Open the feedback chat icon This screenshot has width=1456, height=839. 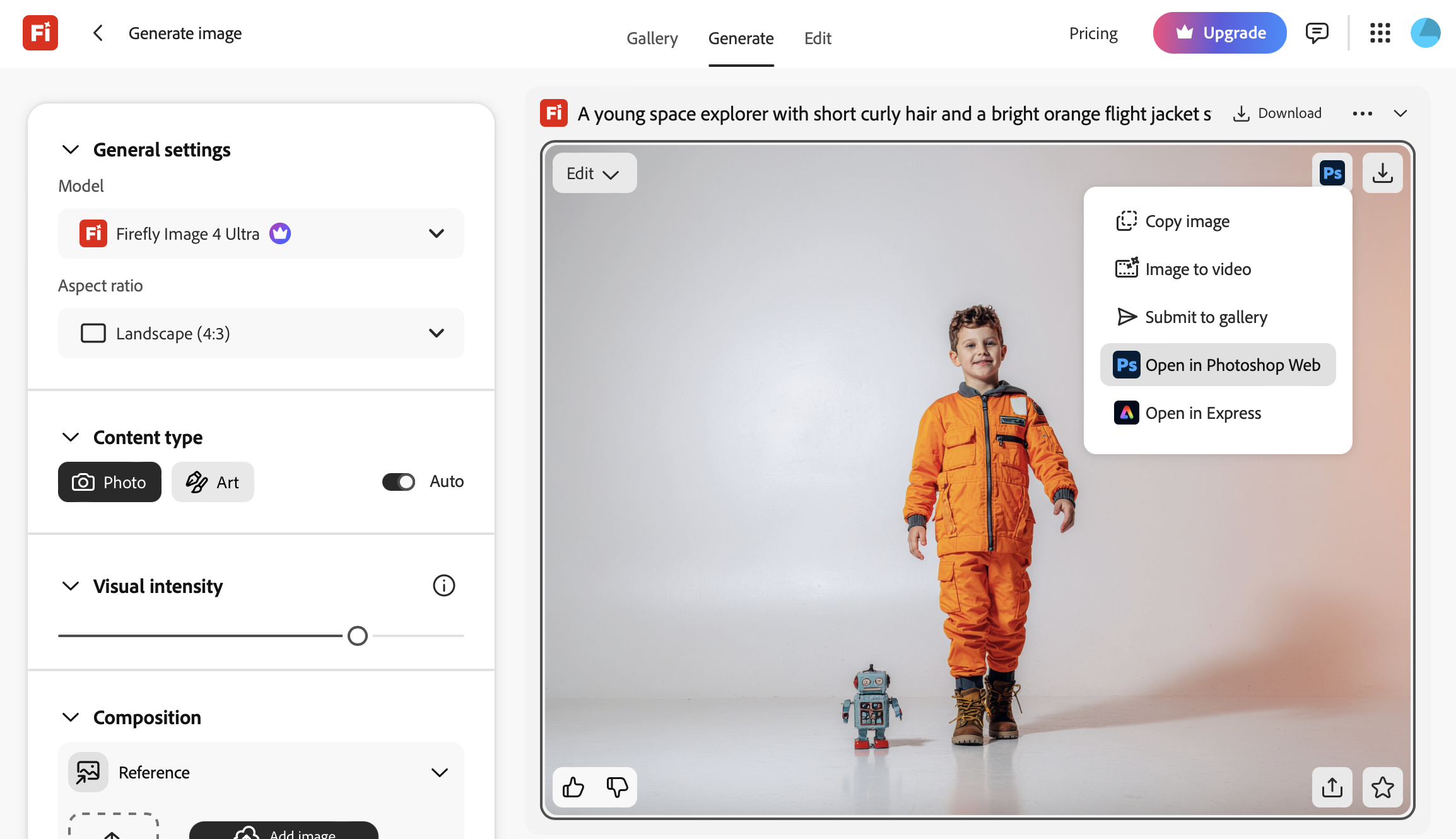coord(1317,33)
